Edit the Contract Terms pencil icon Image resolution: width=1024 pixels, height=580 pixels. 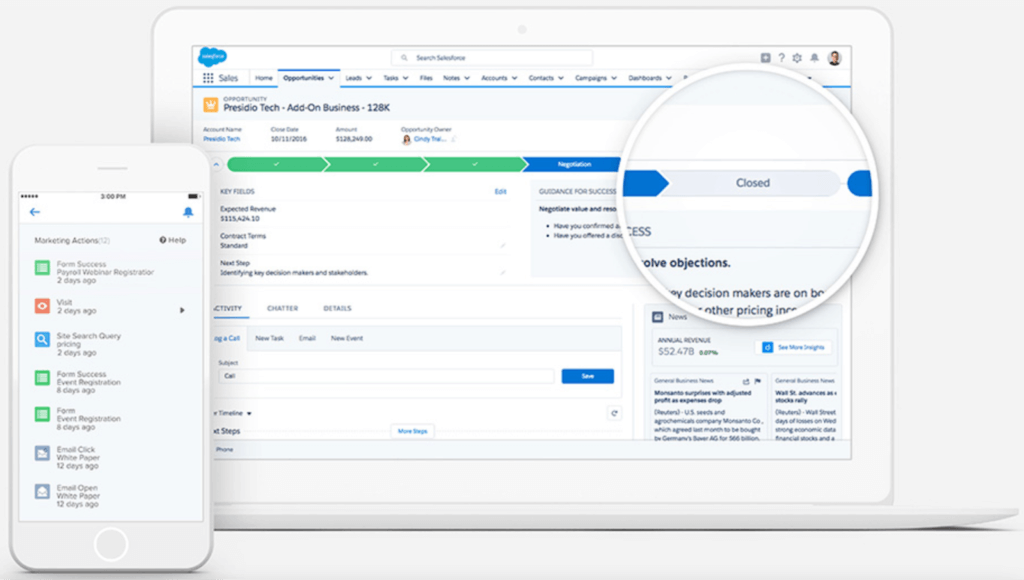click(503, 246)
